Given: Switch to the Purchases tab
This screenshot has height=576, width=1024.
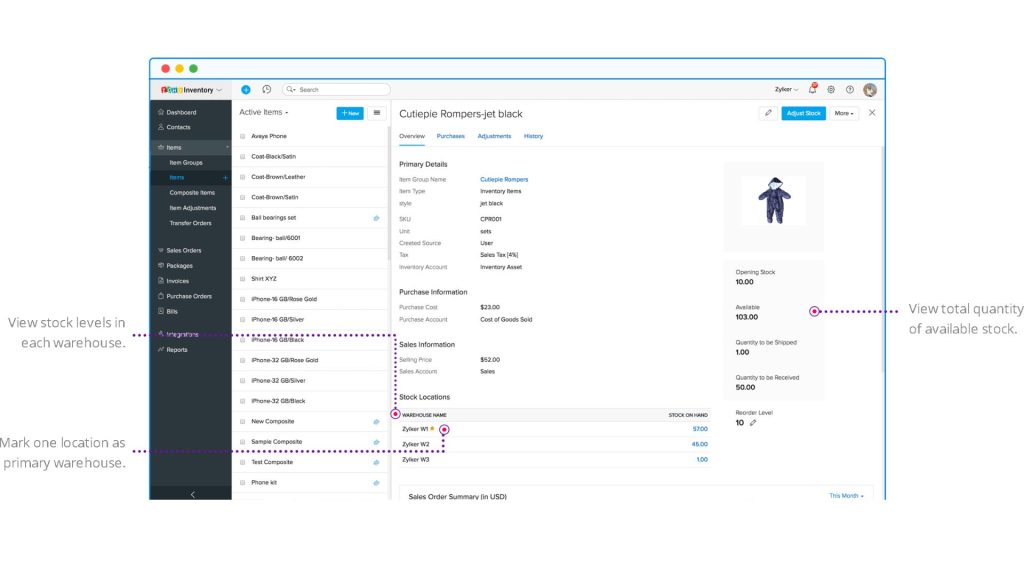Looking at the screenshot, I should click(451, 136).
